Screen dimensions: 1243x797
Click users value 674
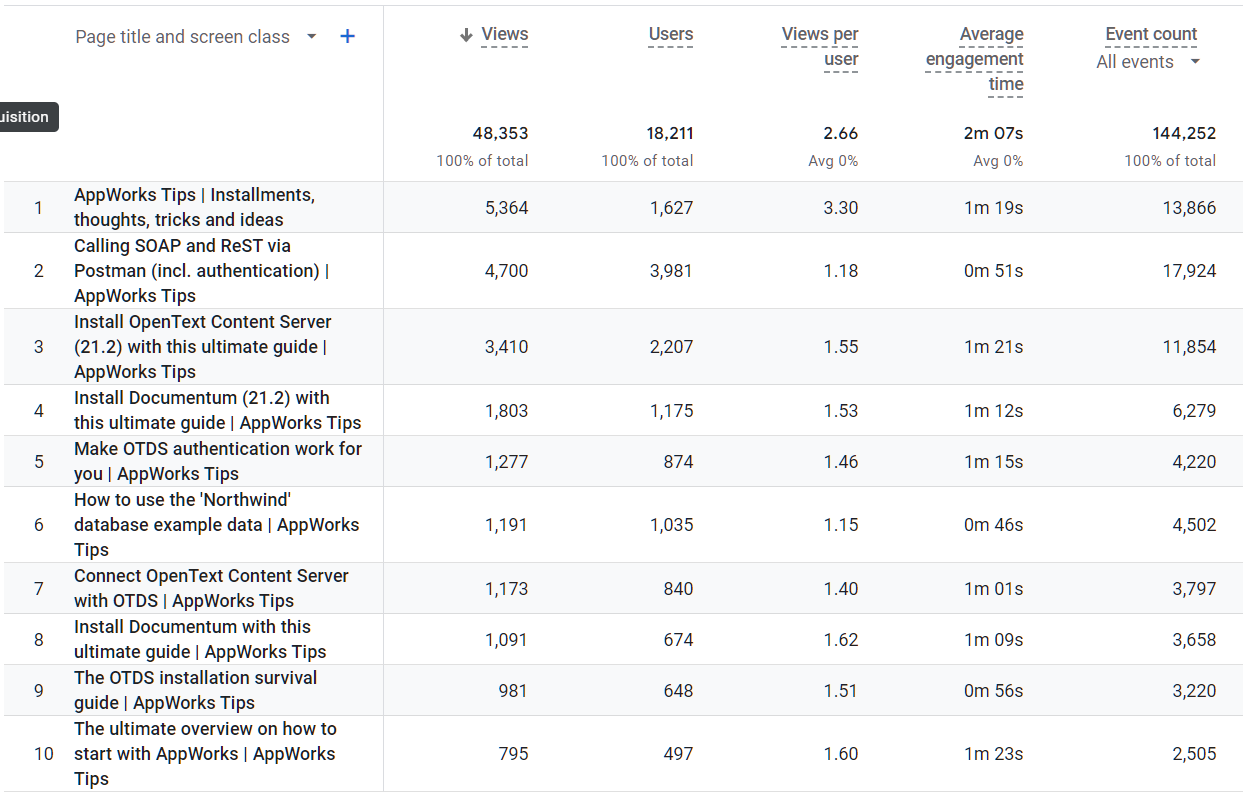point(678,640)
